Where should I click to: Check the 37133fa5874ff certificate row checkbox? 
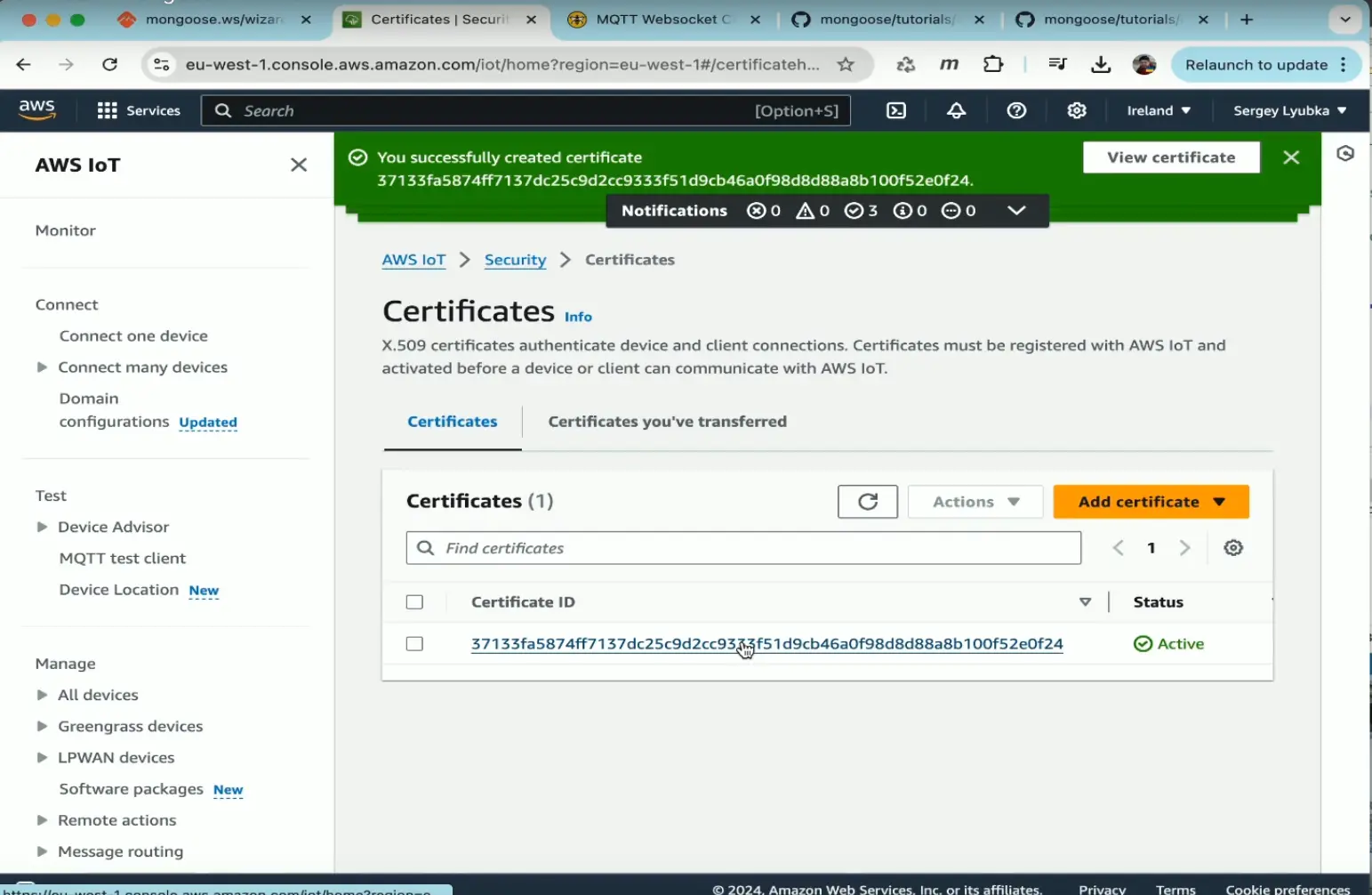pos(414,644)
